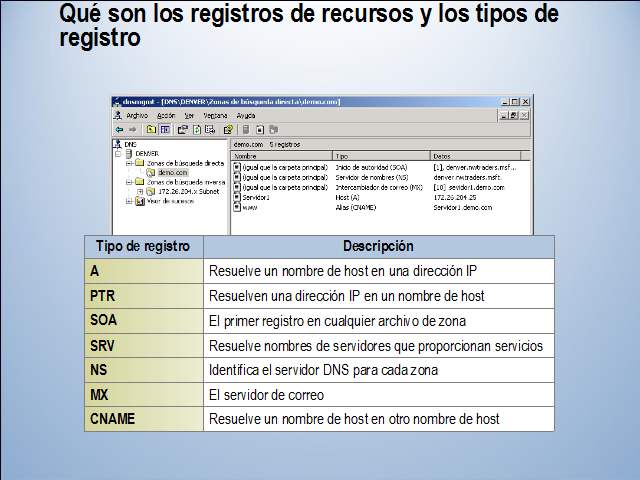Click the PTR cell in the table
The height and width of the screenshot is (480, 640).
click(144, 296)
